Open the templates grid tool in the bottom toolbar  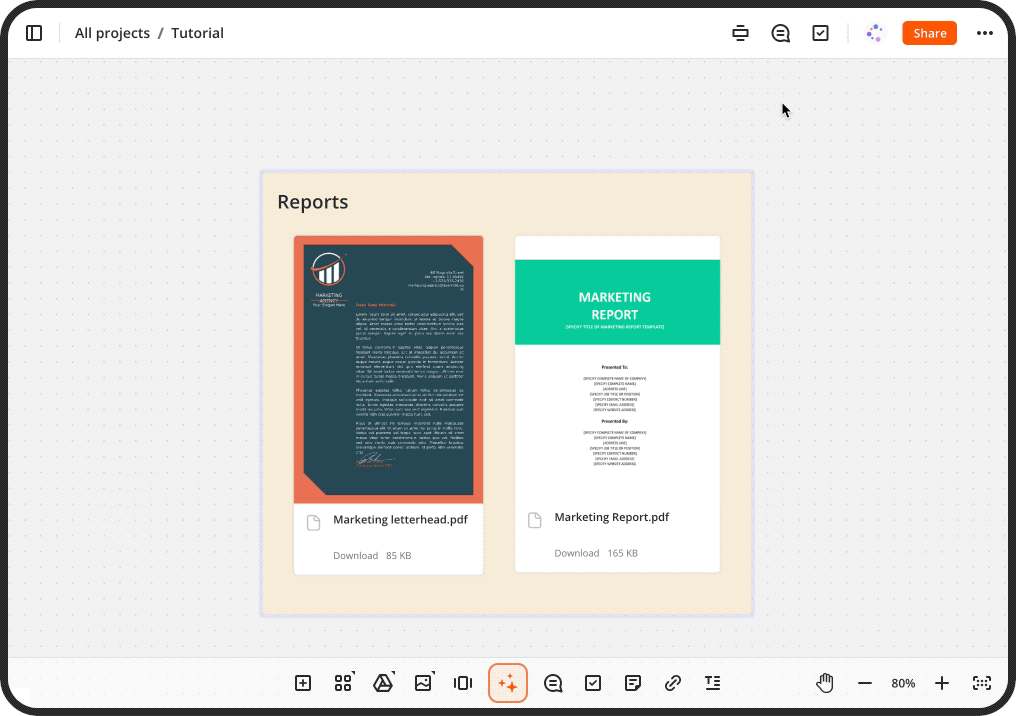[x=343, y=683]
